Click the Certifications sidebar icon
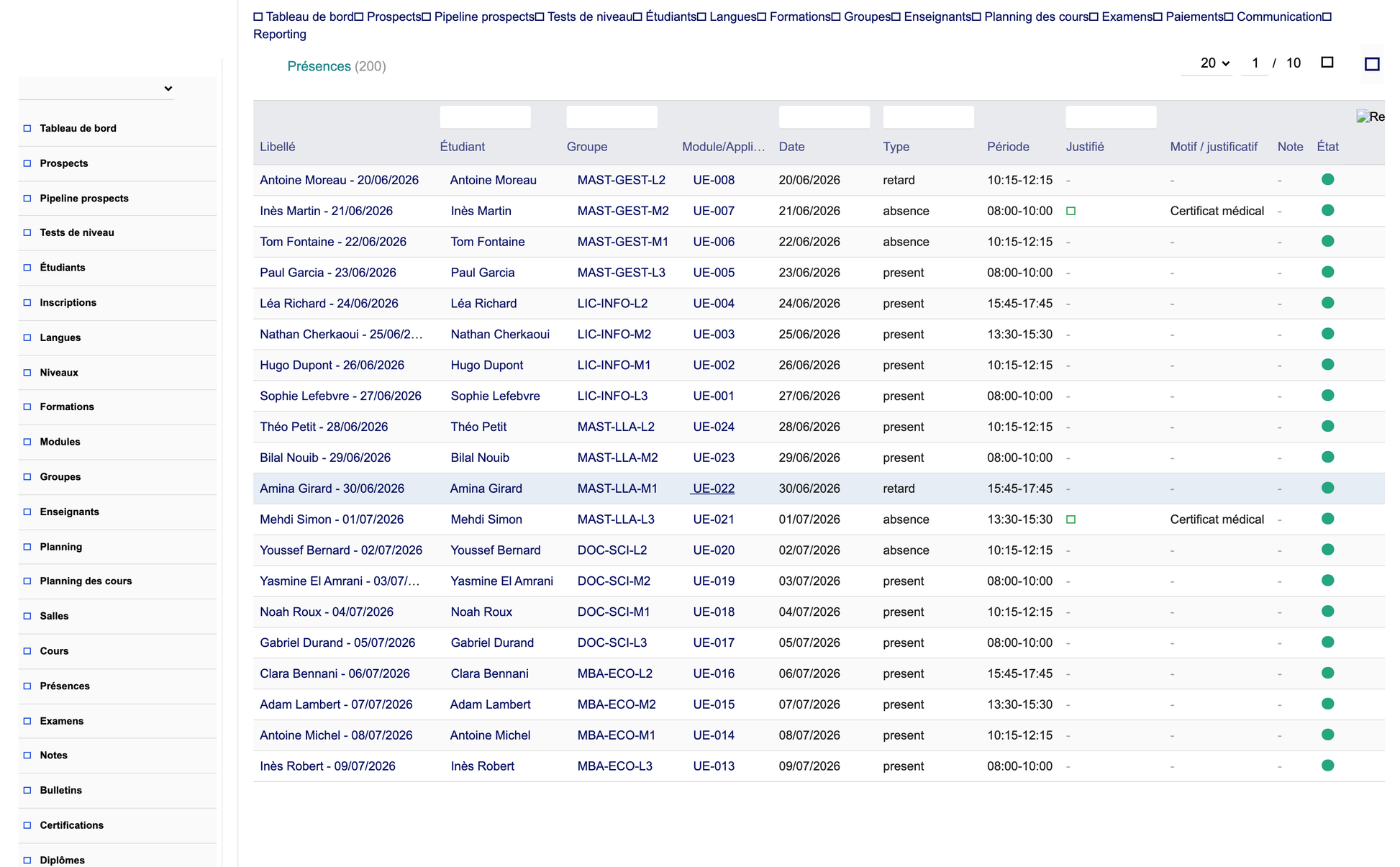Viewport: 1400px width, 867px height. click(27, 825)
